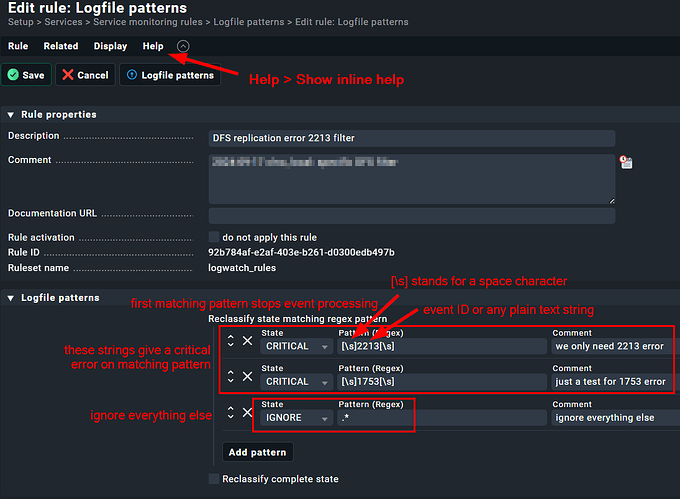Open the Display menu

(110, 46)
